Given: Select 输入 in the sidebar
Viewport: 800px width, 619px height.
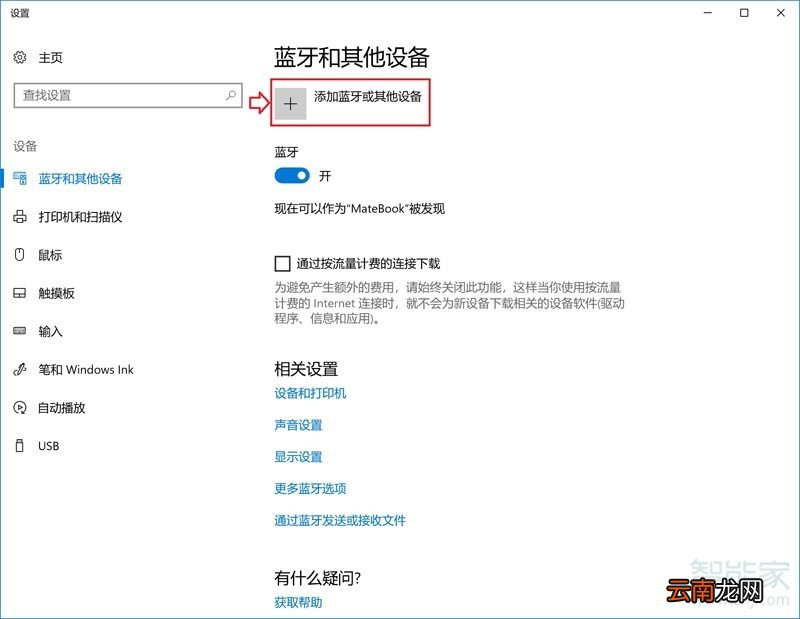Looking at the screenshot, I should click(50, 331).
